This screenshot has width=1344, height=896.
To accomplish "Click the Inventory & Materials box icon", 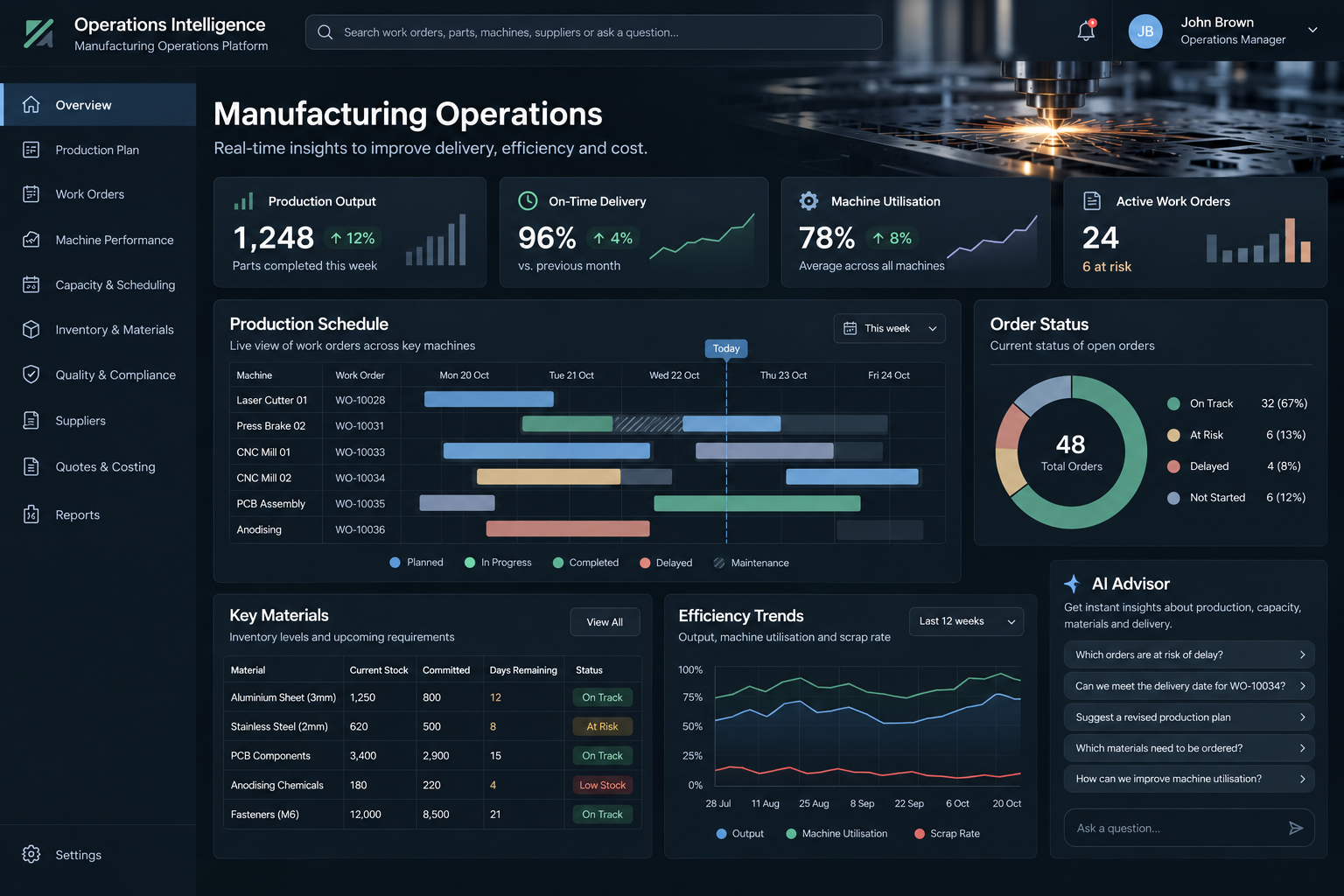I will coord(31,329).
